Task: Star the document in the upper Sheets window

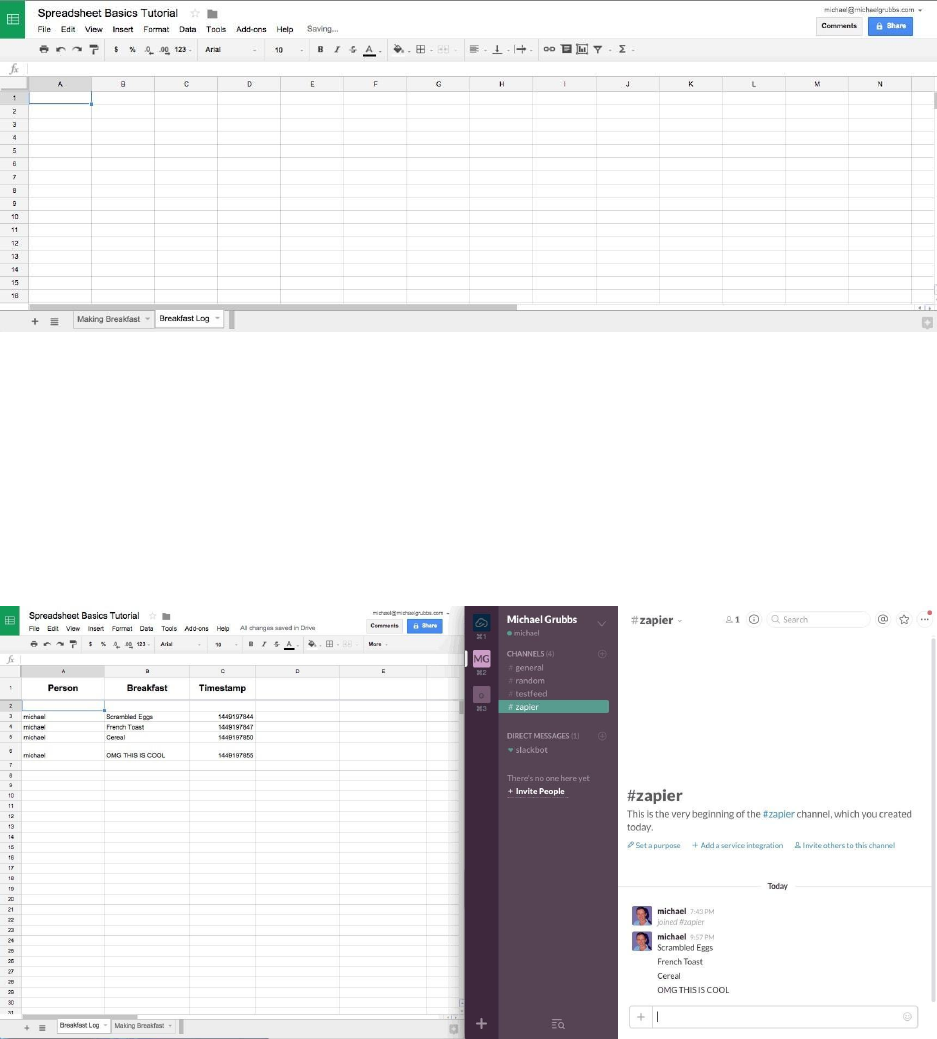Action: (x=195, y=13)
